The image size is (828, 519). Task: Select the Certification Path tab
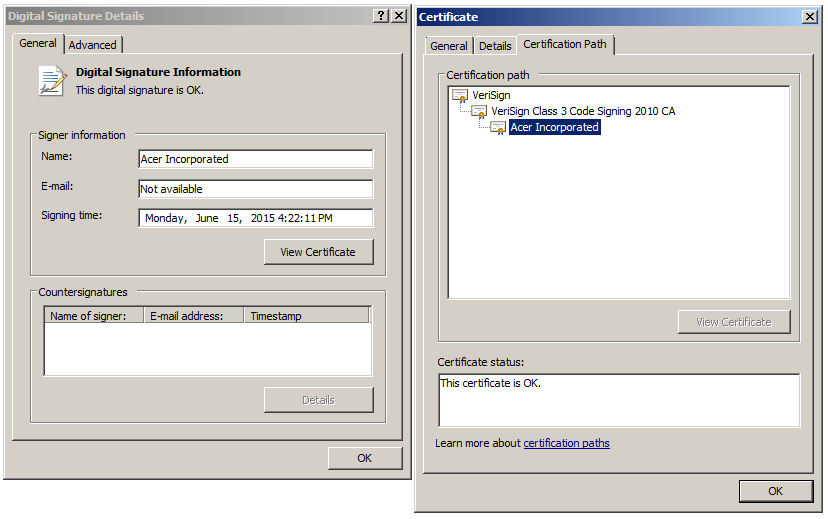[x=564, y=44]
